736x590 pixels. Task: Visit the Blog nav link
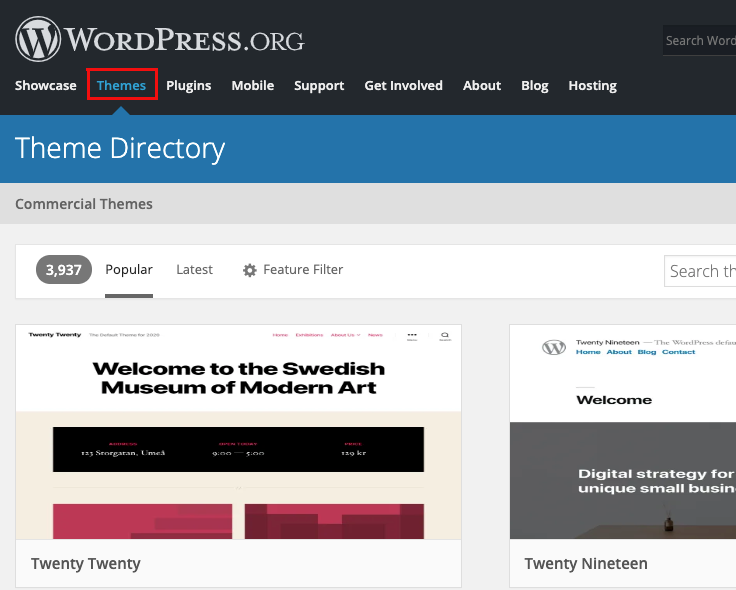(535, 85)
